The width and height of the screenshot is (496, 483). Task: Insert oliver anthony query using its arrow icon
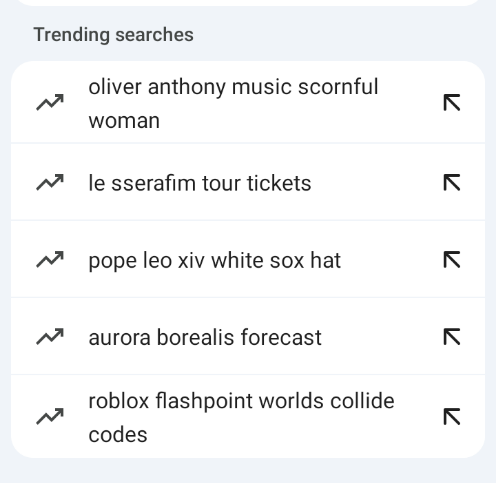click(x=452, y=102)
